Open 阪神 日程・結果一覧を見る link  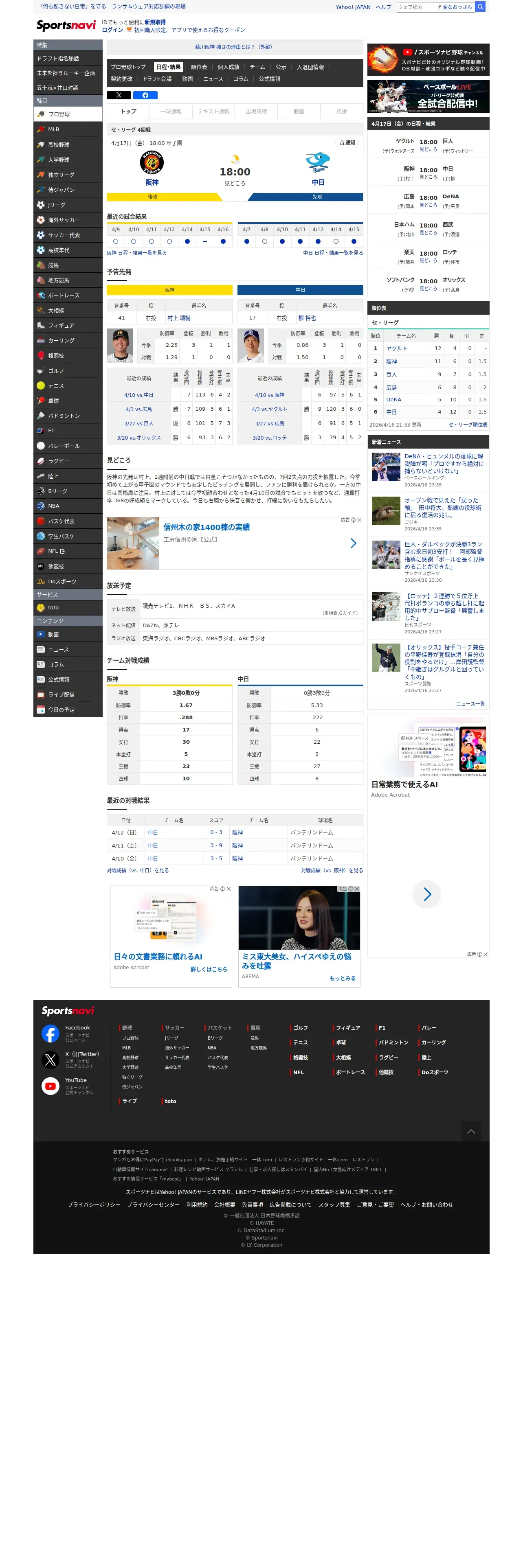coord(136,253)
